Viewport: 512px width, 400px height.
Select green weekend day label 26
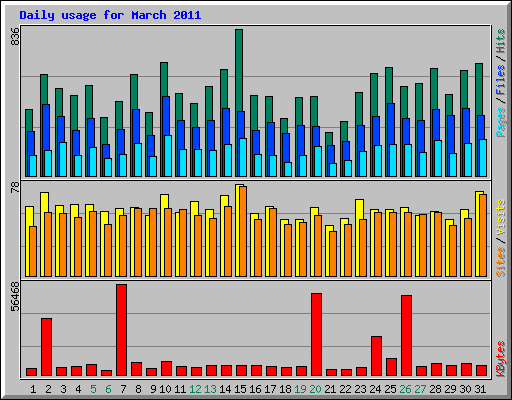pyautogui.click(x=405, y=389)
